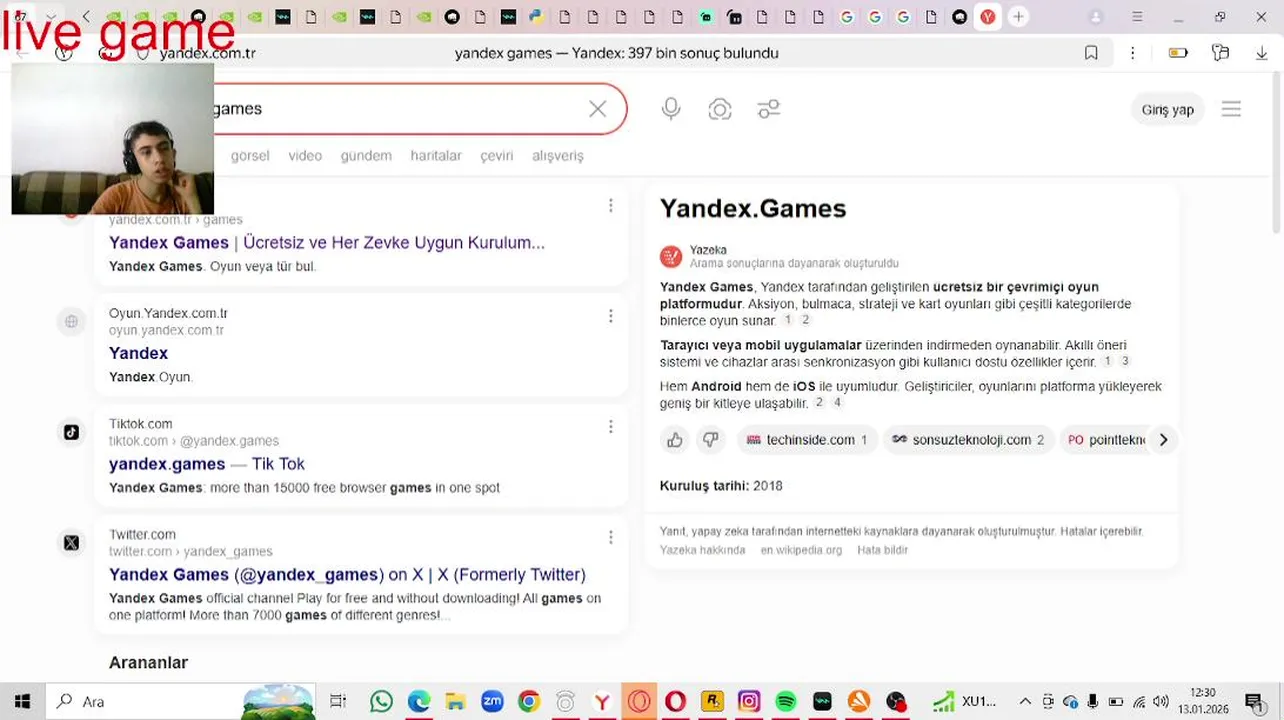The height and width of the screenshot is (720, 1284).
Task: Select the active Yandex tab with red Y
Action: (x=988, y=17)
